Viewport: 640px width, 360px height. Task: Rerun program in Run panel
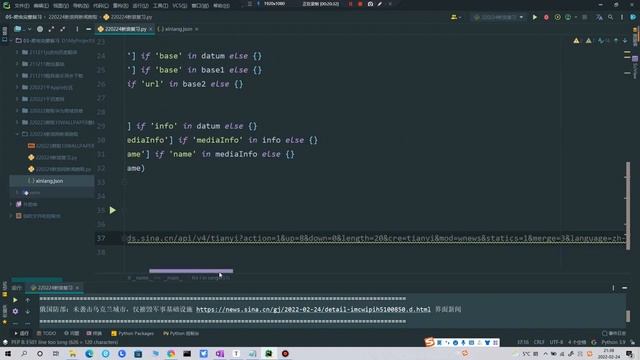15,300
